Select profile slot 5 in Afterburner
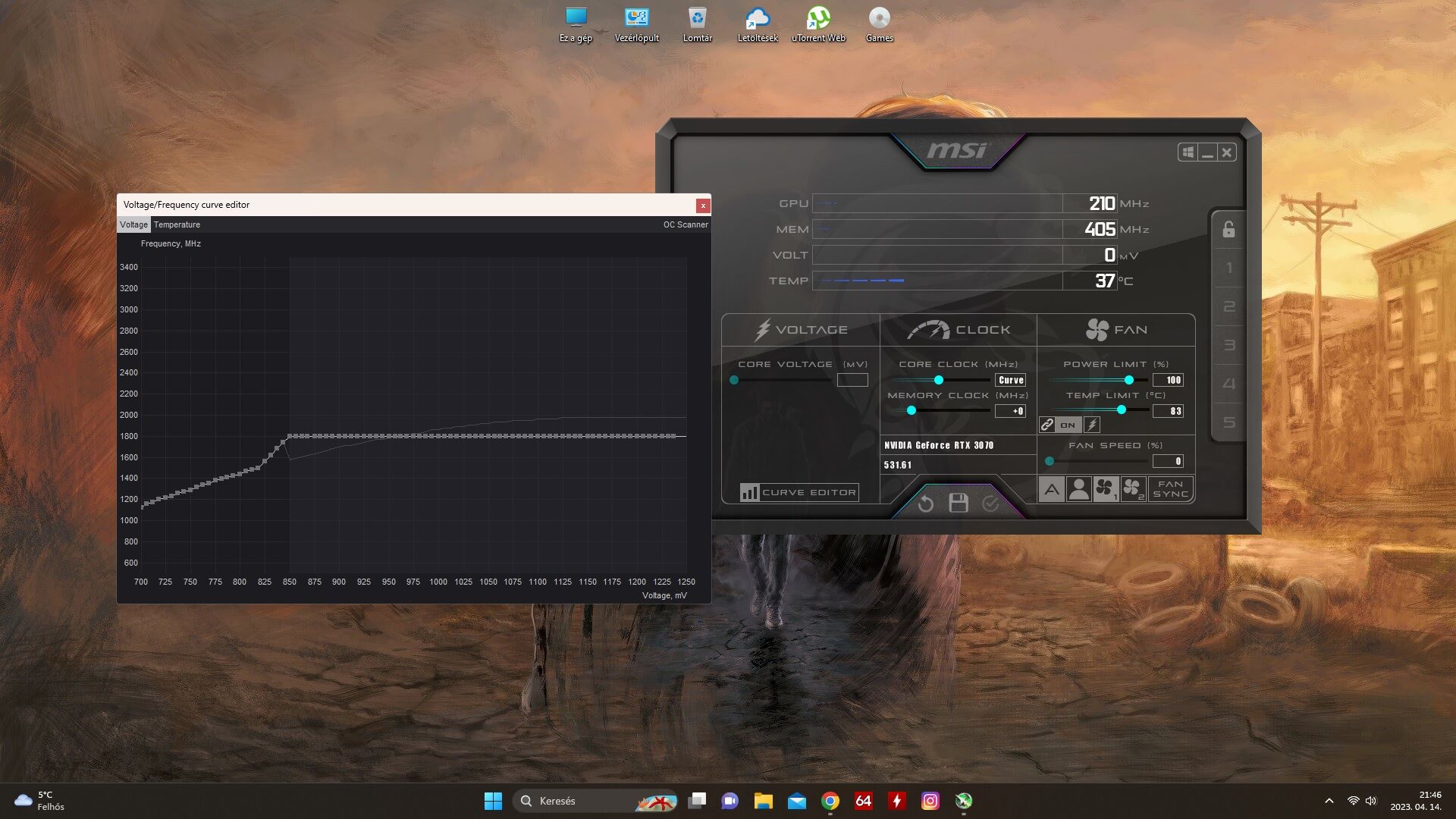This screenshot has height=819, width=1456. 1228,422
